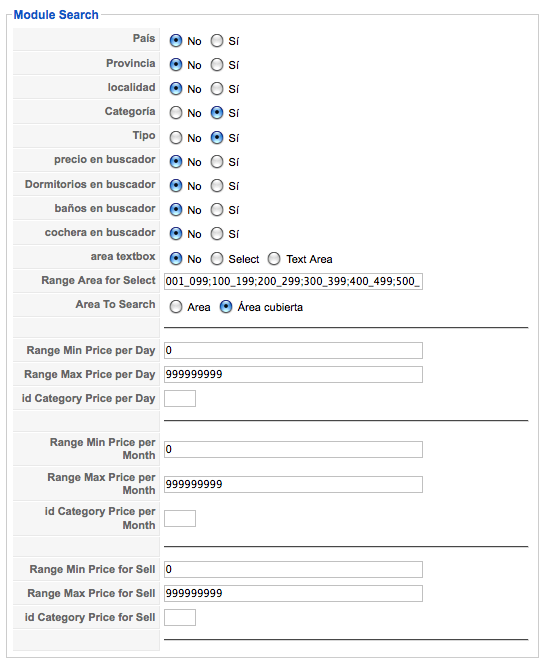Image resolution: width=552 pixels, height=669 pixels.
Task: Enable Sí for precio en buscador
Action: (x=217, y=162)
